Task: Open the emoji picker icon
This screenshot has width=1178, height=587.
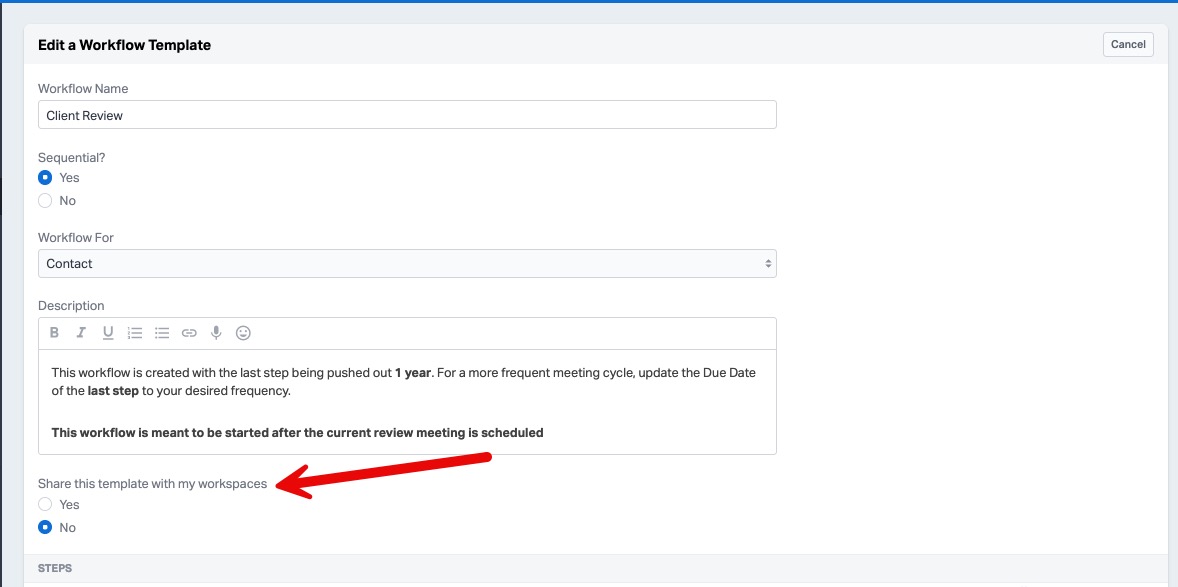Action: [243, 333]
